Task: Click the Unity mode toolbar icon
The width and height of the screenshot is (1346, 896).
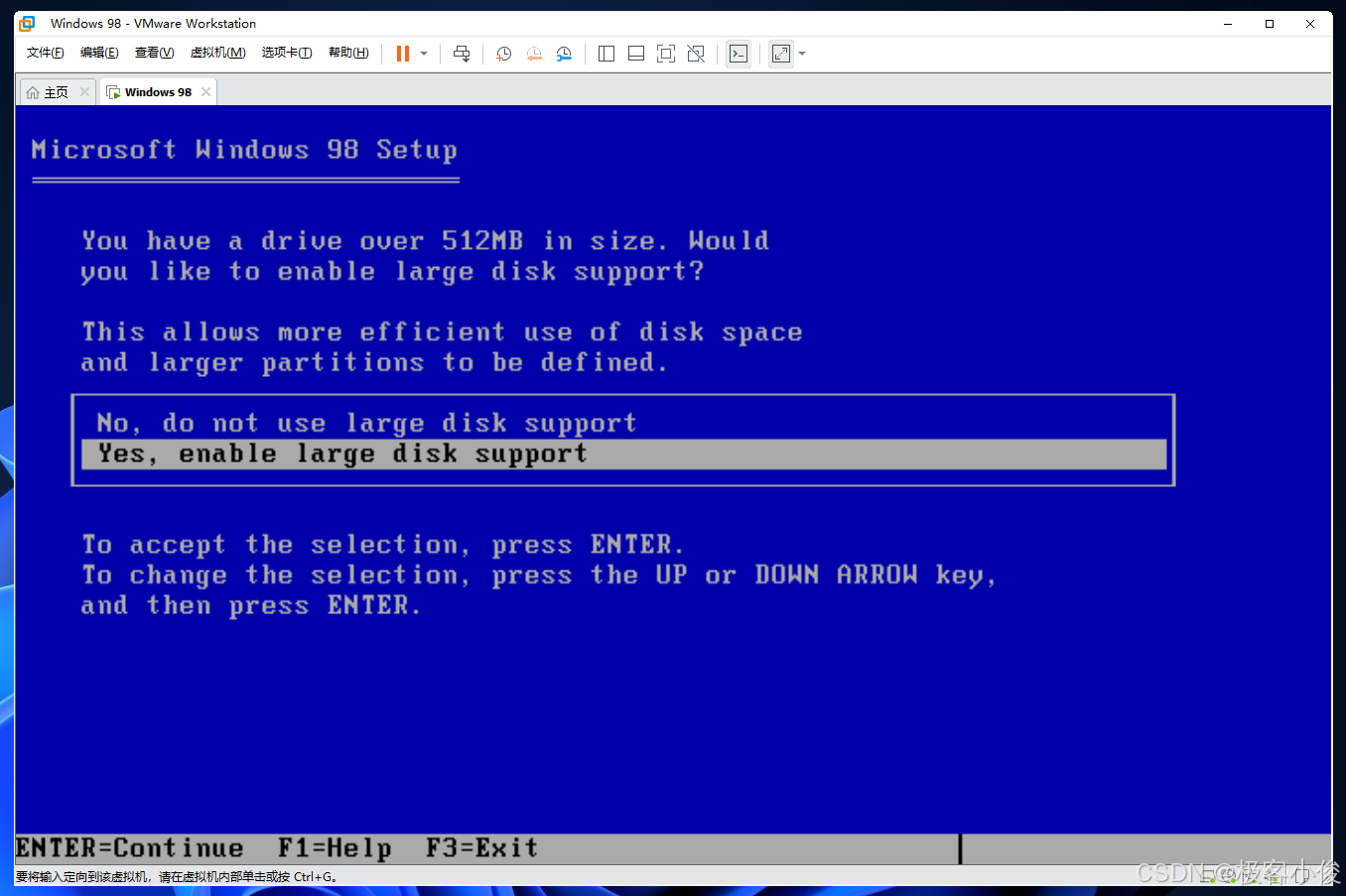Action: (x=696, y=54)
